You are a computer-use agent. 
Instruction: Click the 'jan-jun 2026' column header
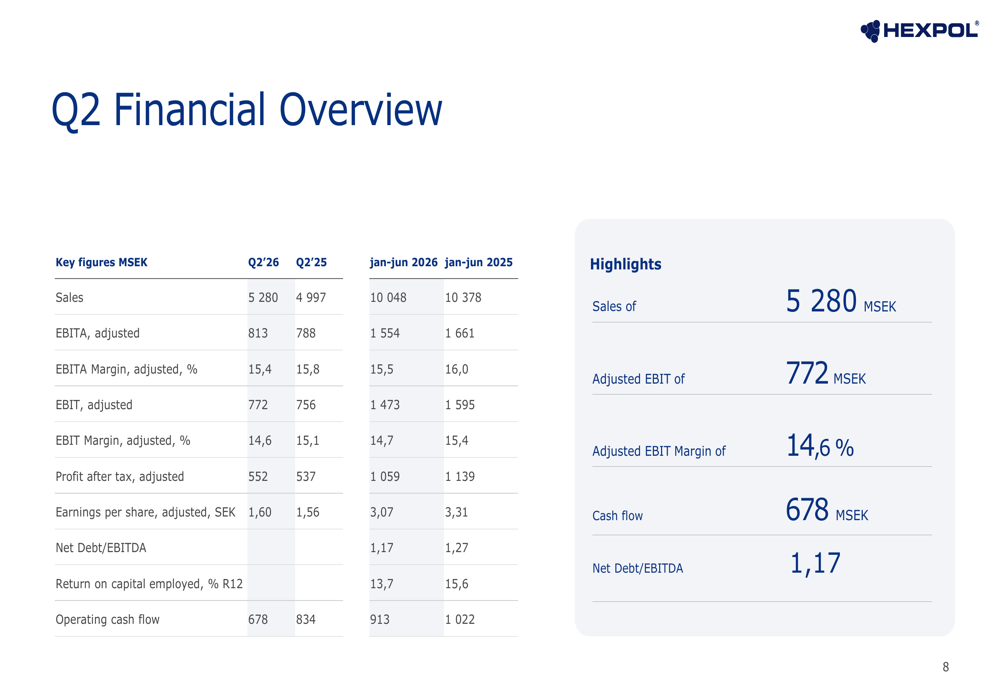click(x=404, y=262)
